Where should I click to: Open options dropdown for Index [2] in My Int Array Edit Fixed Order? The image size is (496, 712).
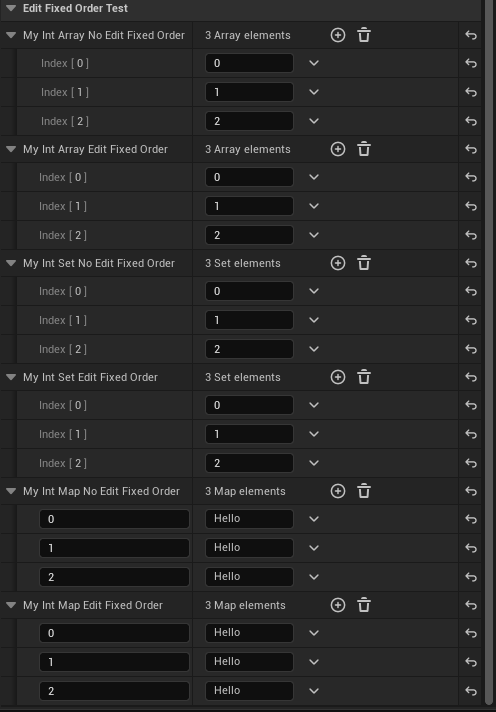[x=314, y=235]
